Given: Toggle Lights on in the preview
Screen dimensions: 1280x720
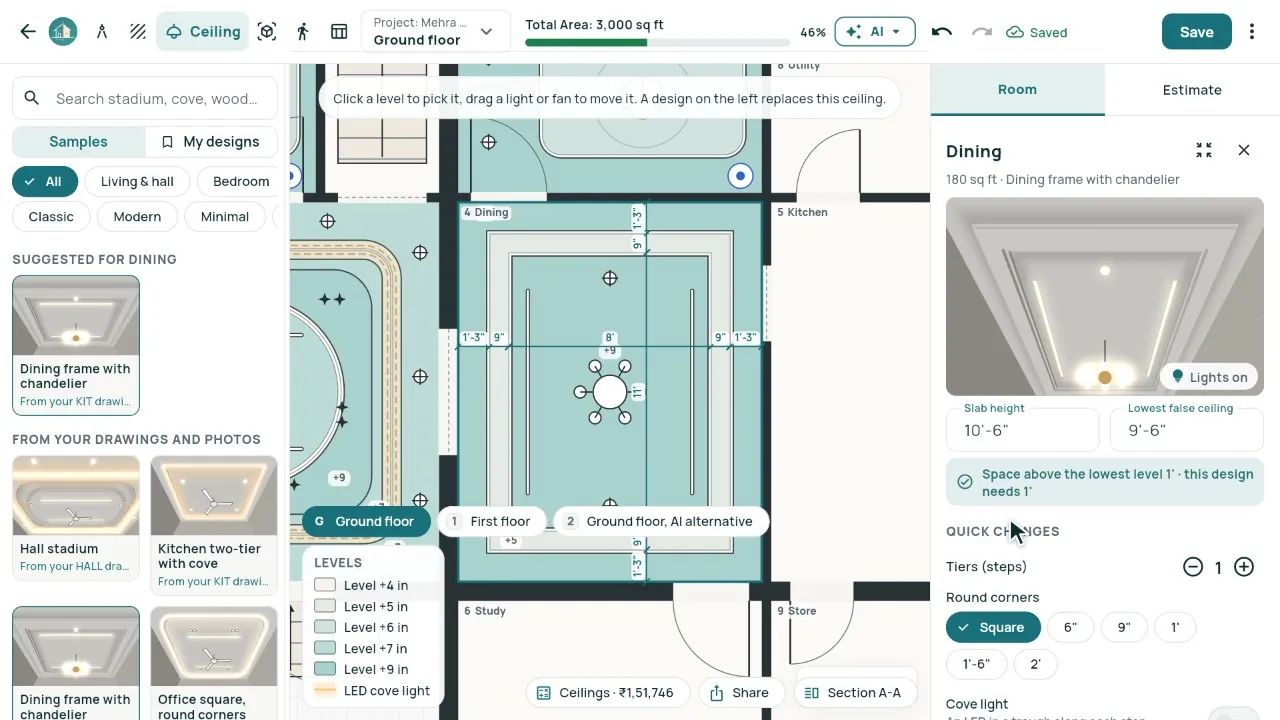Looking at the screenshot, I should pos(1210,377).
